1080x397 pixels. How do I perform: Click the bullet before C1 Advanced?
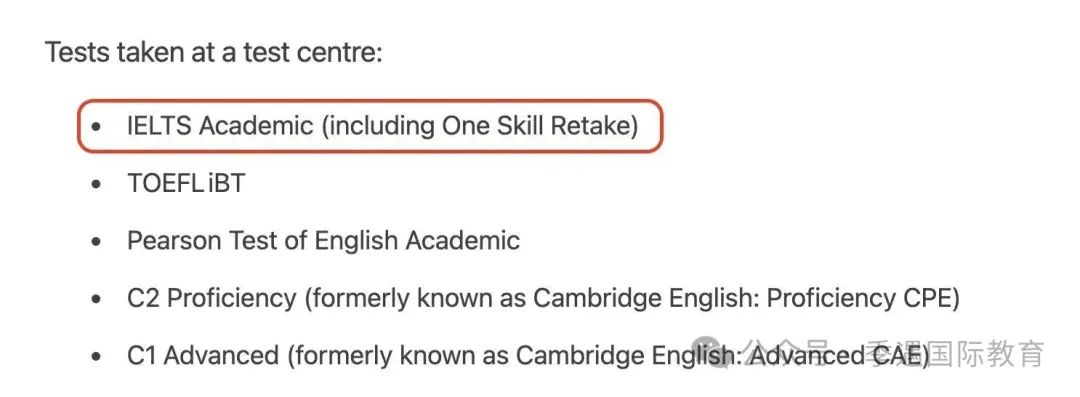[x=96, y=356]
